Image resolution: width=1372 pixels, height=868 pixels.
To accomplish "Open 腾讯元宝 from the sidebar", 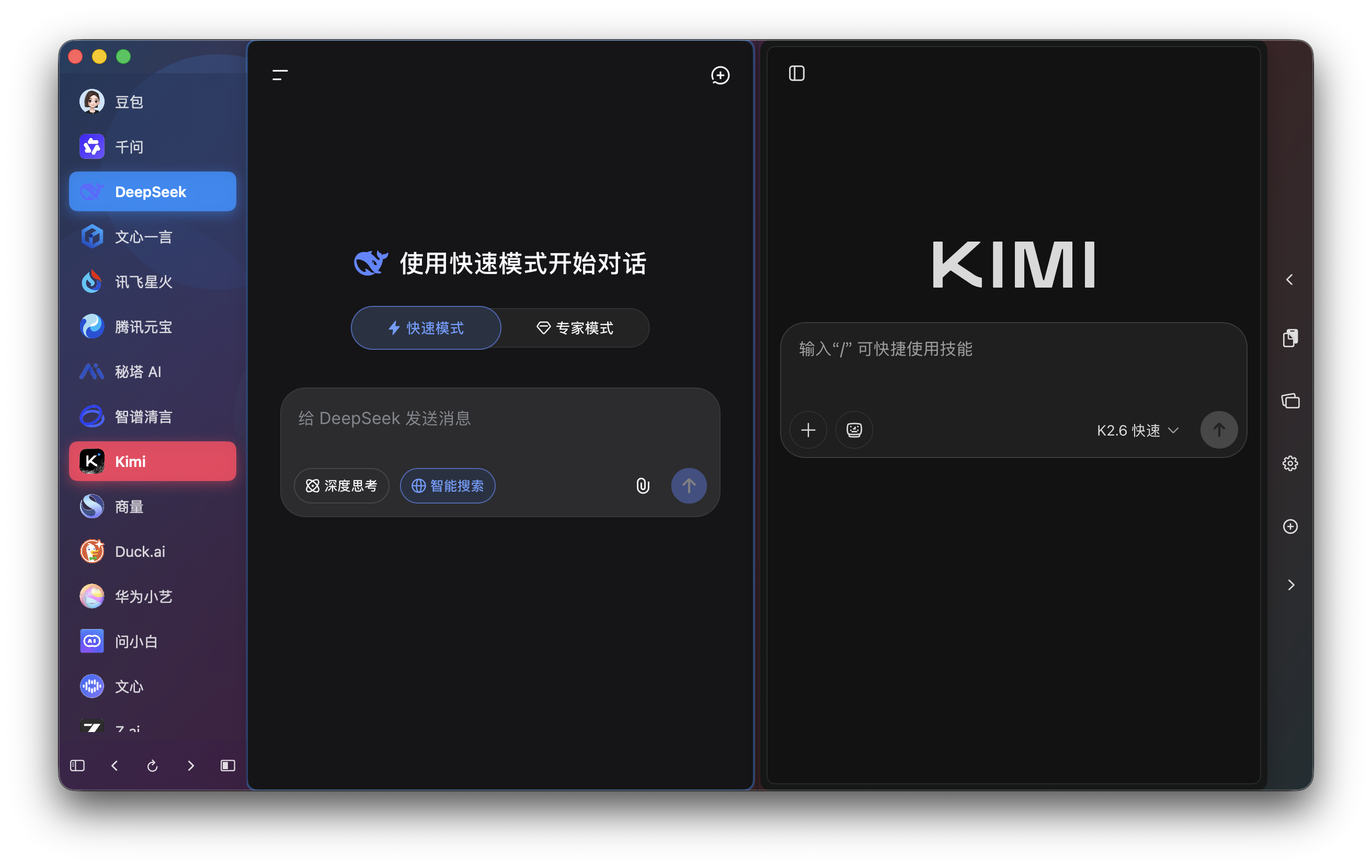I will coord(152,327).
